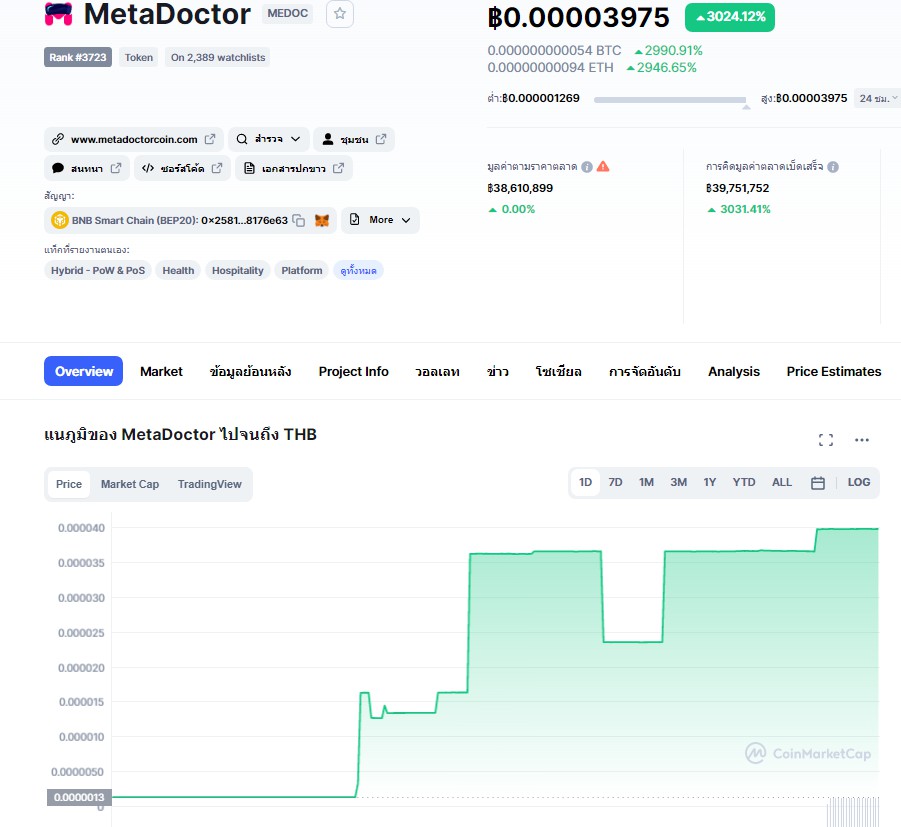Click the On 2,389 watchlists label
The height and width of the screenshot is (827, 901).
(218, 57)
